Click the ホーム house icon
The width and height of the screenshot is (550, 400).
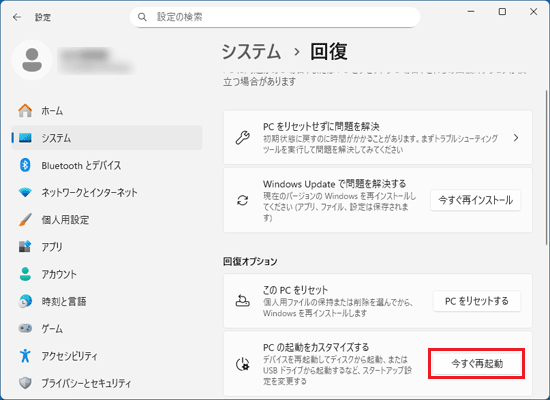point(25,111)
